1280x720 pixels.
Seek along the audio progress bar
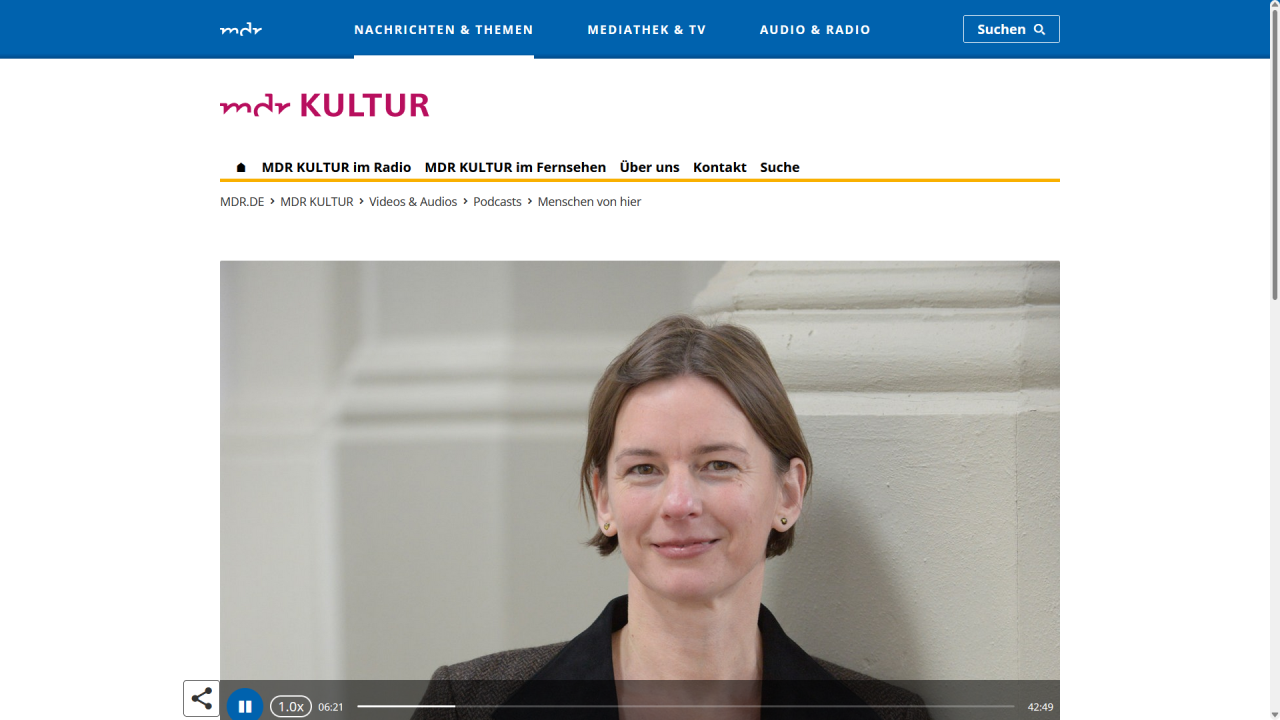(x=686, y=706)
